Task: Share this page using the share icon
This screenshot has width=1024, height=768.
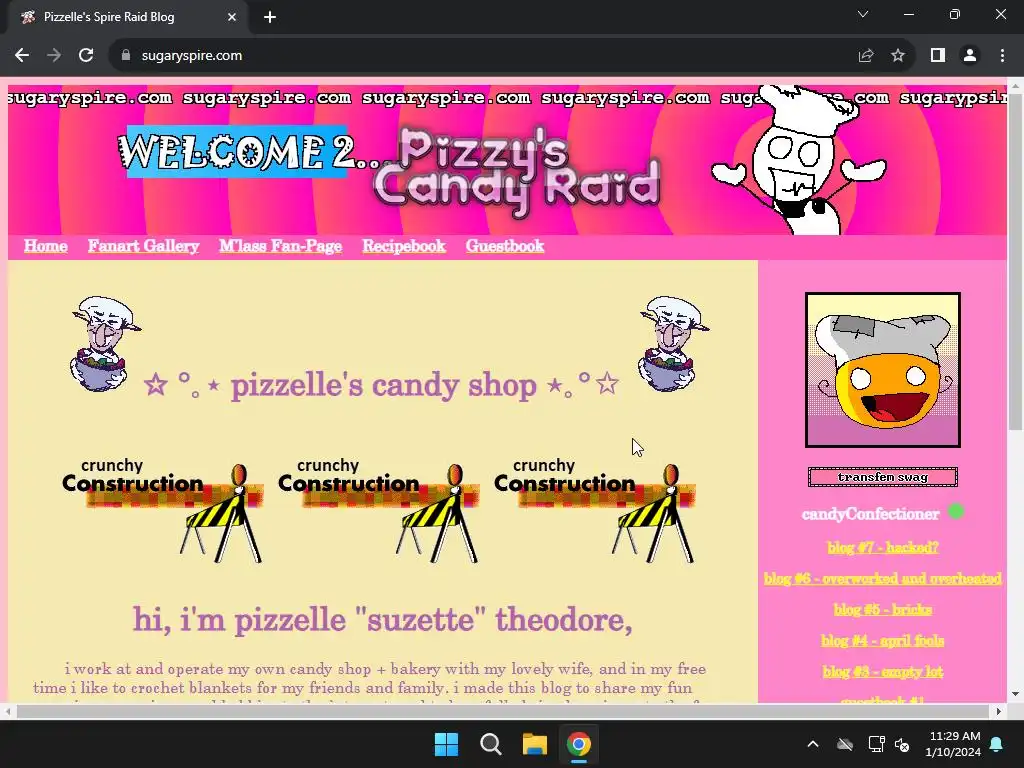Action: coord(866,56)
